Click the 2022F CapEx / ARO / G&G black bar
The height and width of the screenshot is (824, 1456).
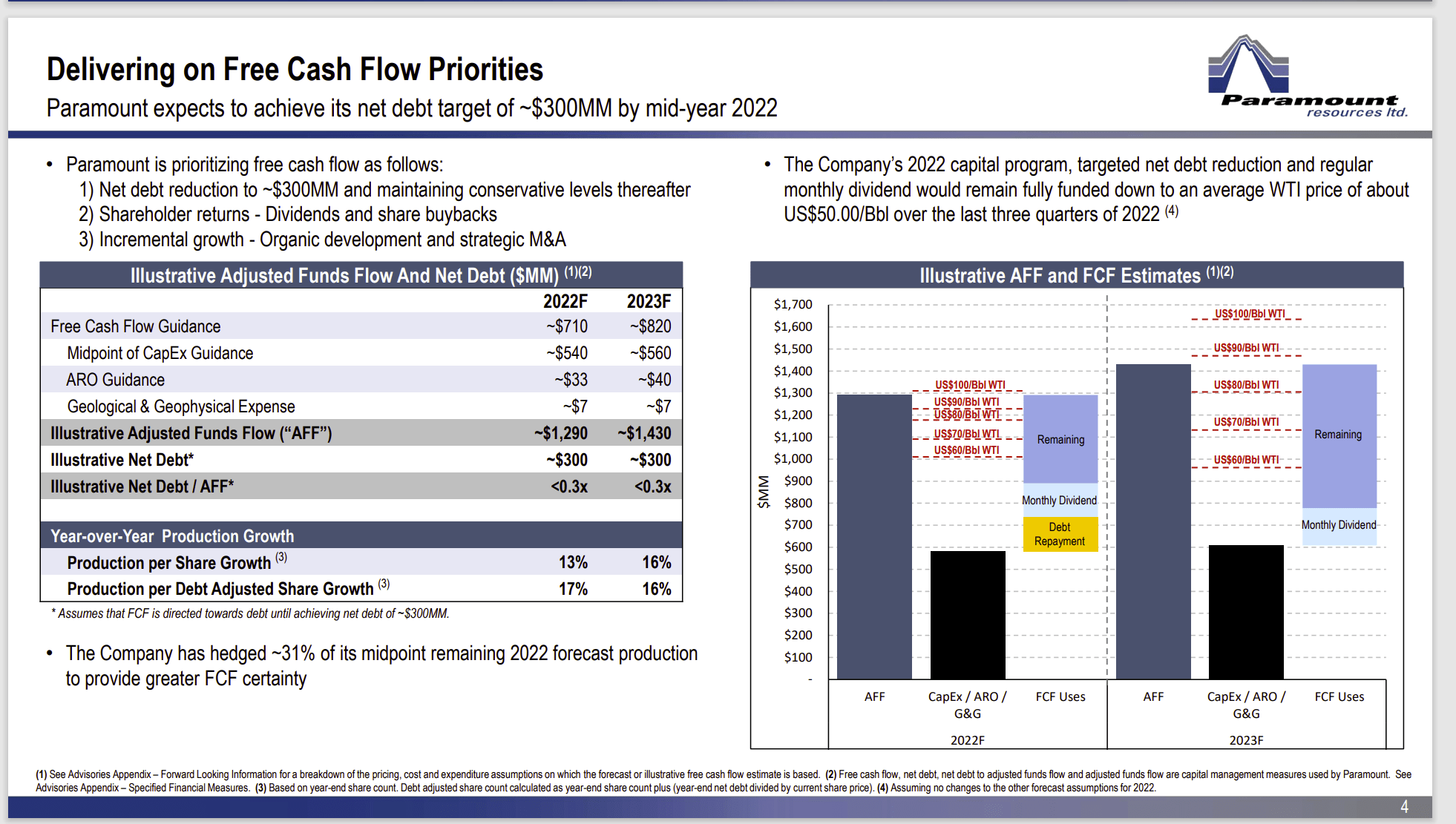point(968,615)
